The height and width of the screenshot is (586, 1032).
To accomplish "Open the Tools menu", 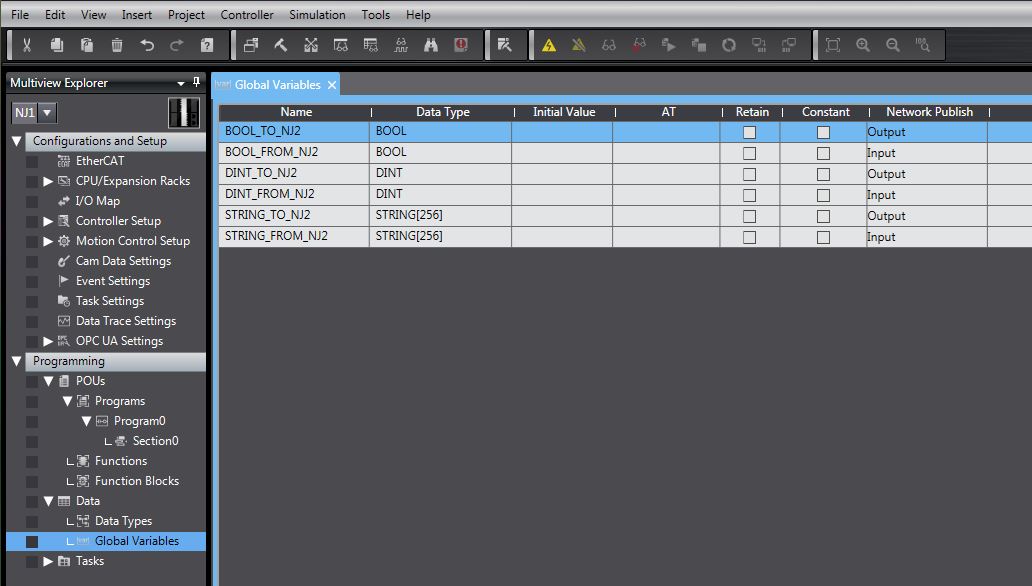I will tap(376, 14).
